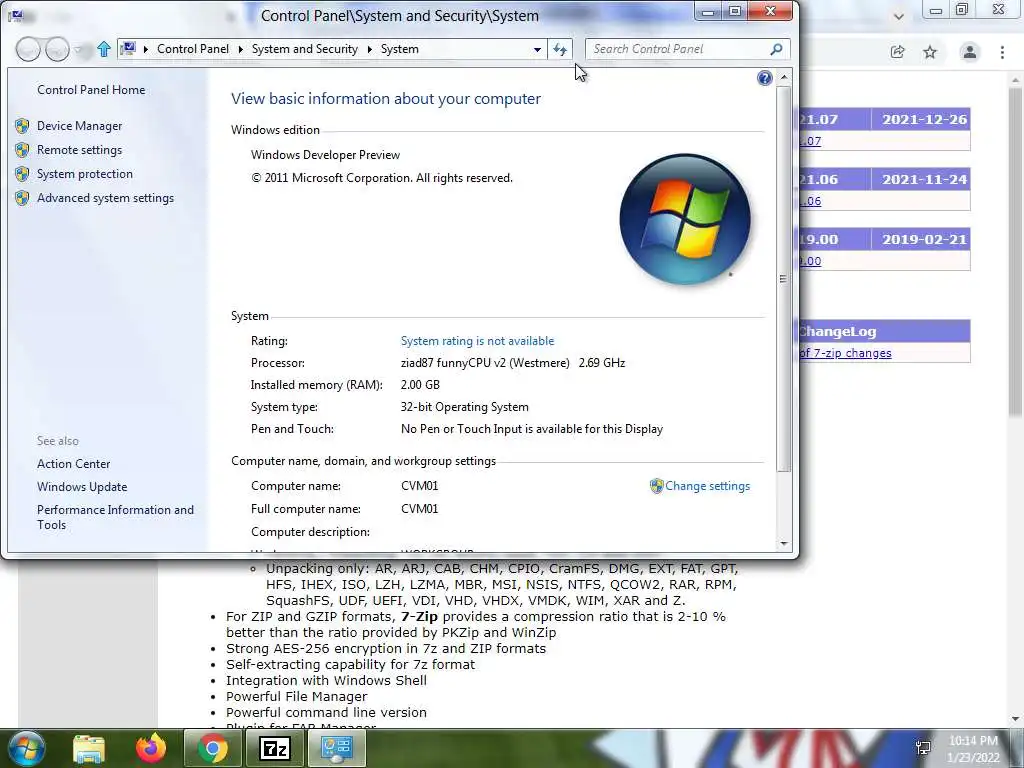
Task: Open Device Manager from the sidebar
Action: click(79, 125)
